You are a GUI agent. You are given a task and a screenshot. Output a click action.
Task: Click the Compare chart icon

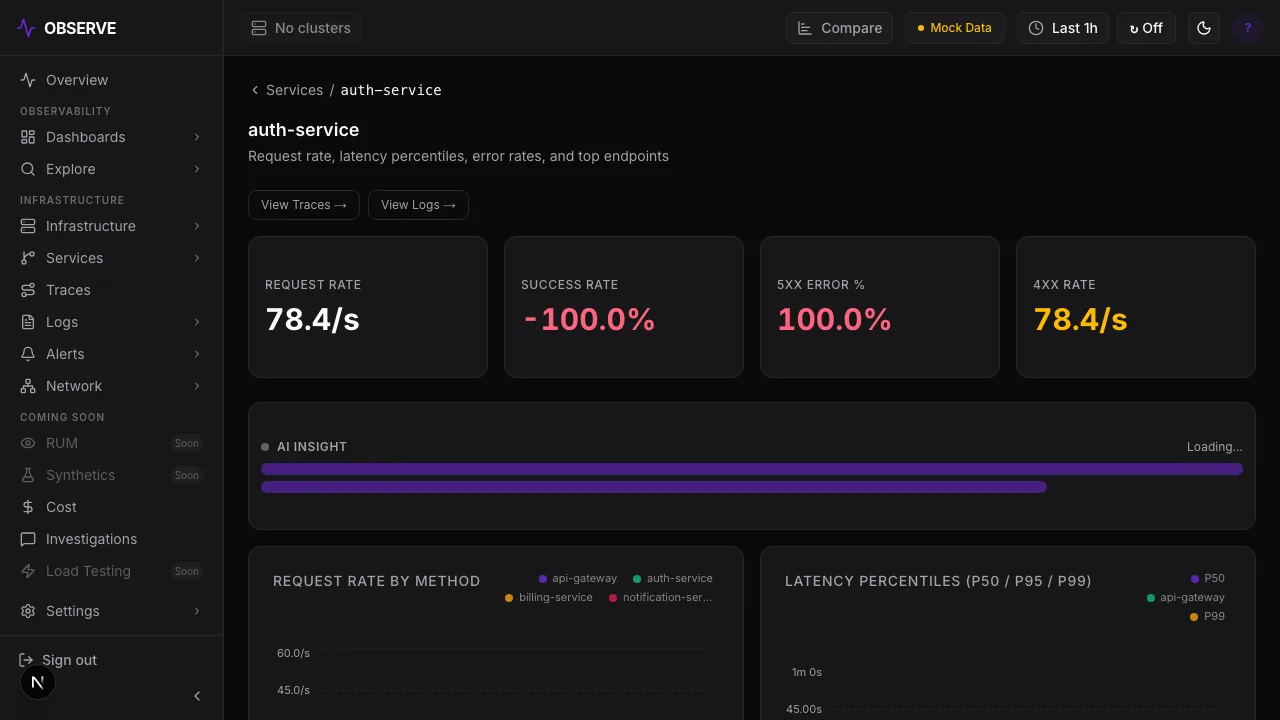tap(805, 28)
